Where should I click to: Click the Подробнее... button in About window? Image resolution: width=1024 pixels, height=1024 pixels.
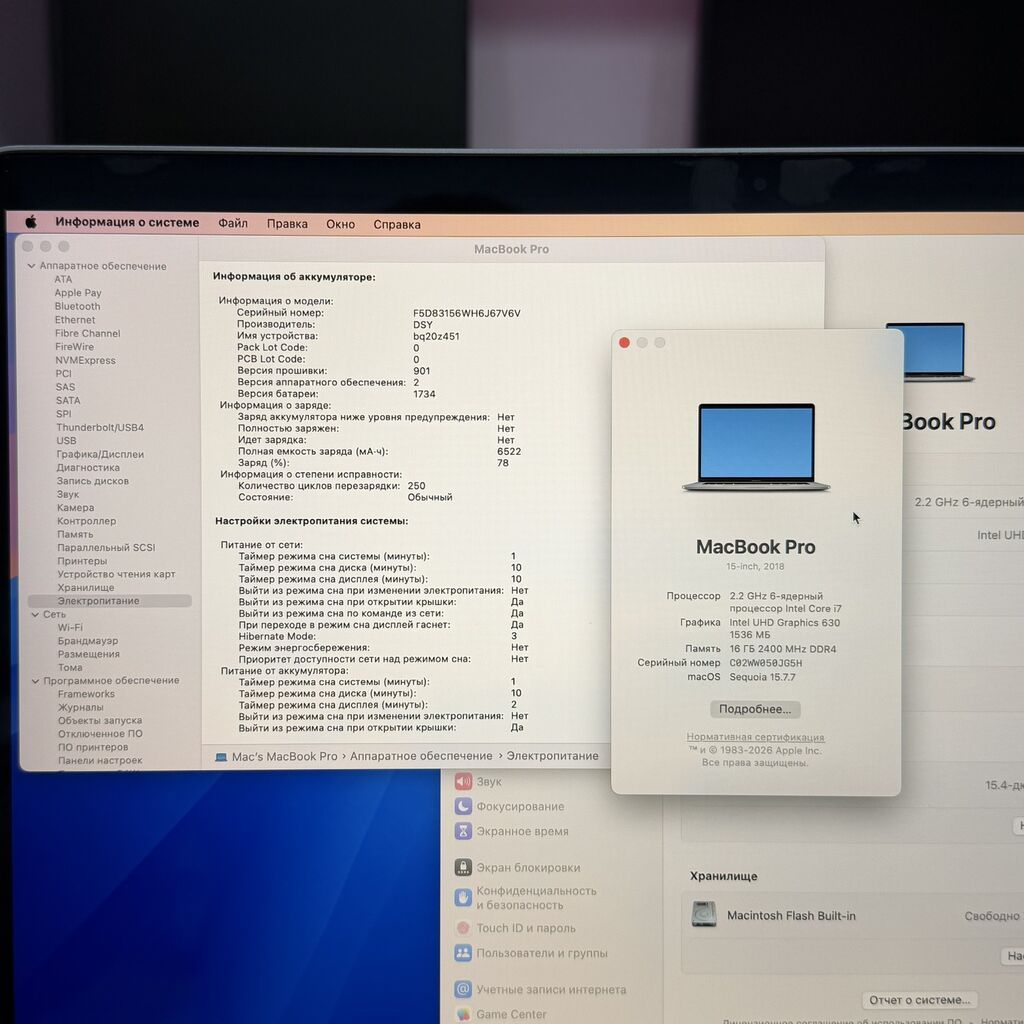pos(755,709)
